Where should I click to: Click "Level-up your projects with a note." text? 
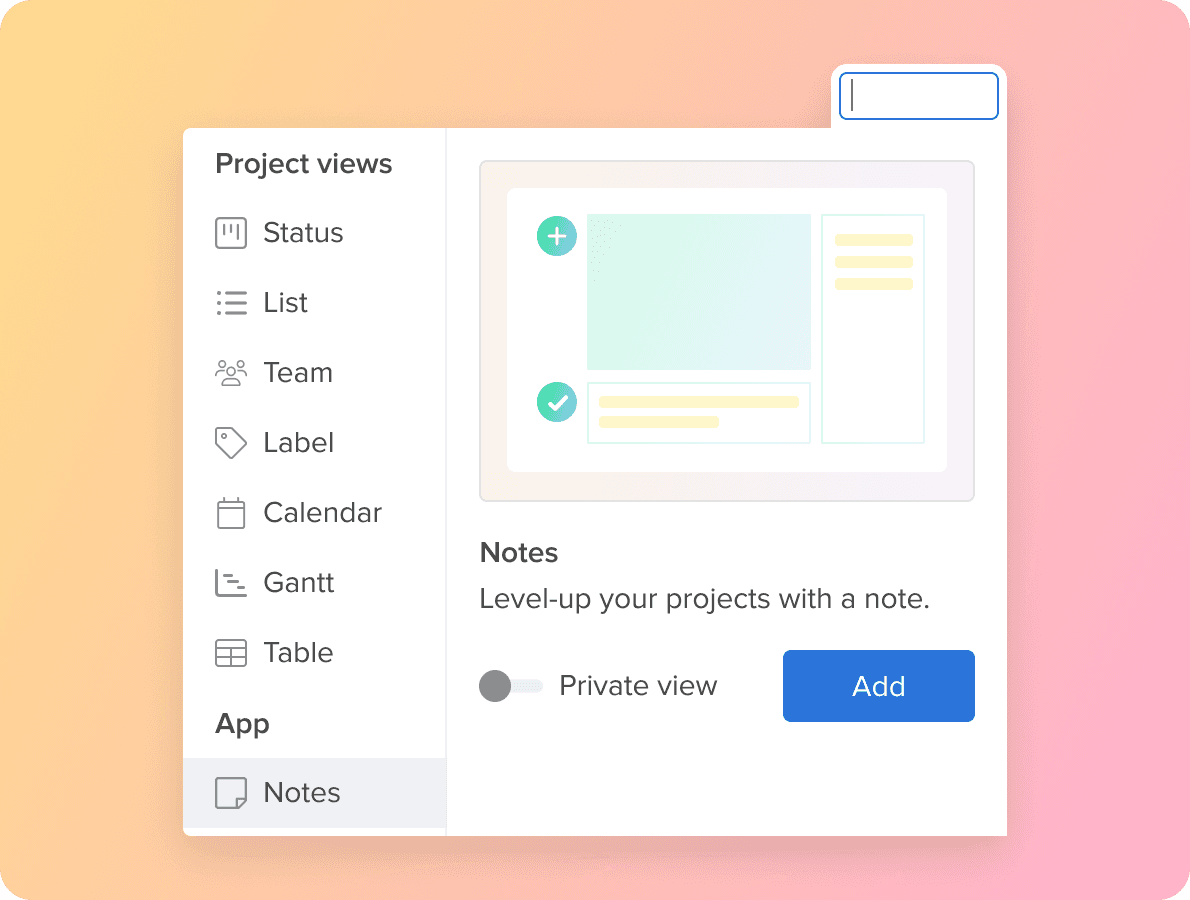pos(704,599)
